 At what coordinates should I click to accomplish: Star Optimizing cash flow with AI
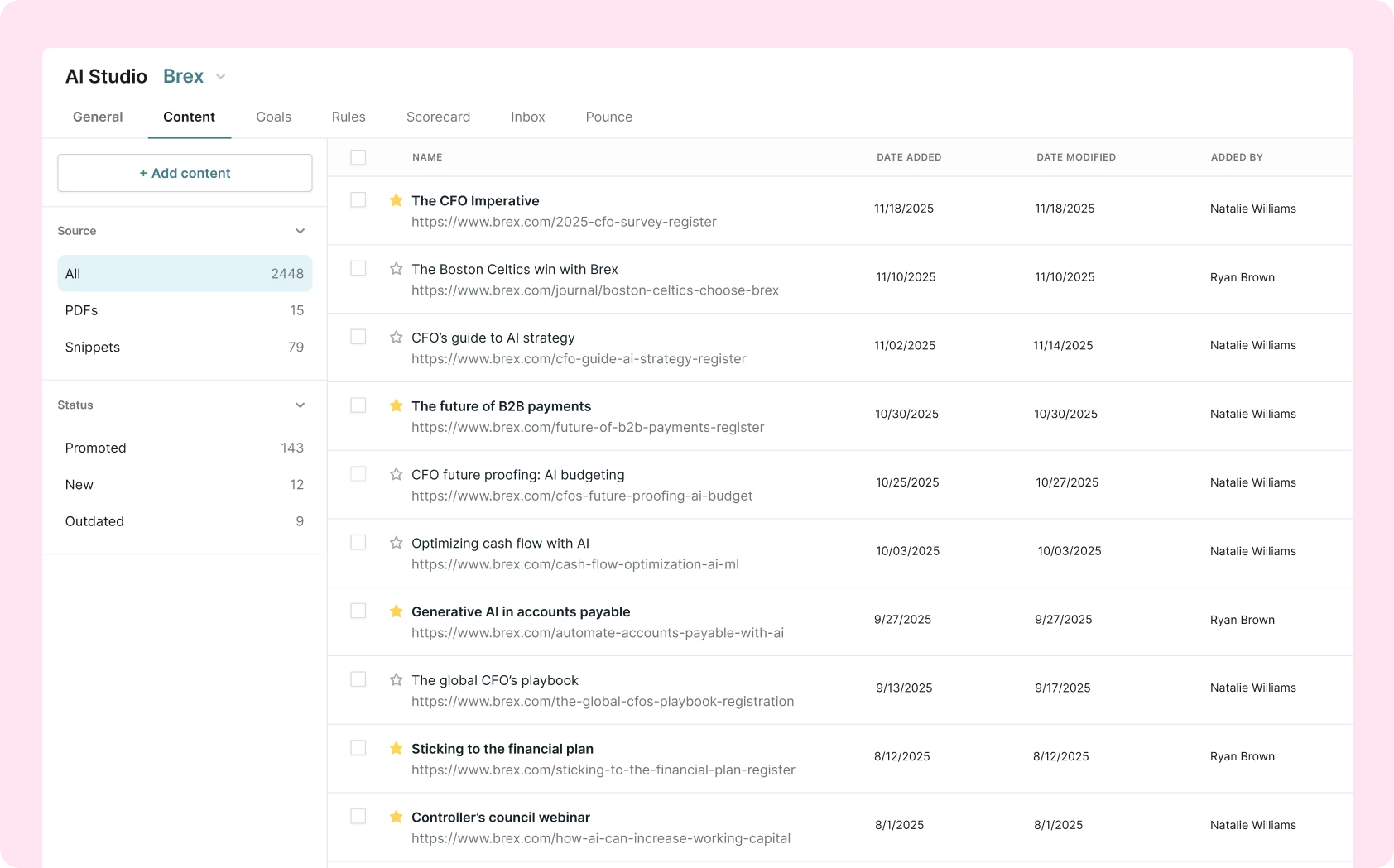click(x=397, y=543)
